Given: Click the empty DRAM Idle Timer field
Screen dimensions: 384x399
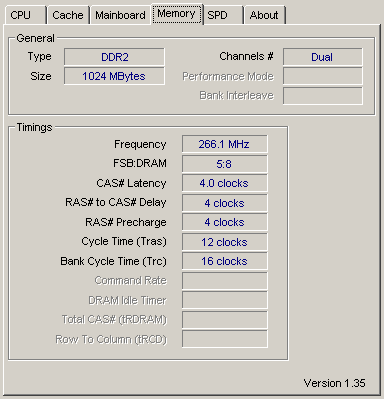Looking at the screenshot, I should (224, 300).
